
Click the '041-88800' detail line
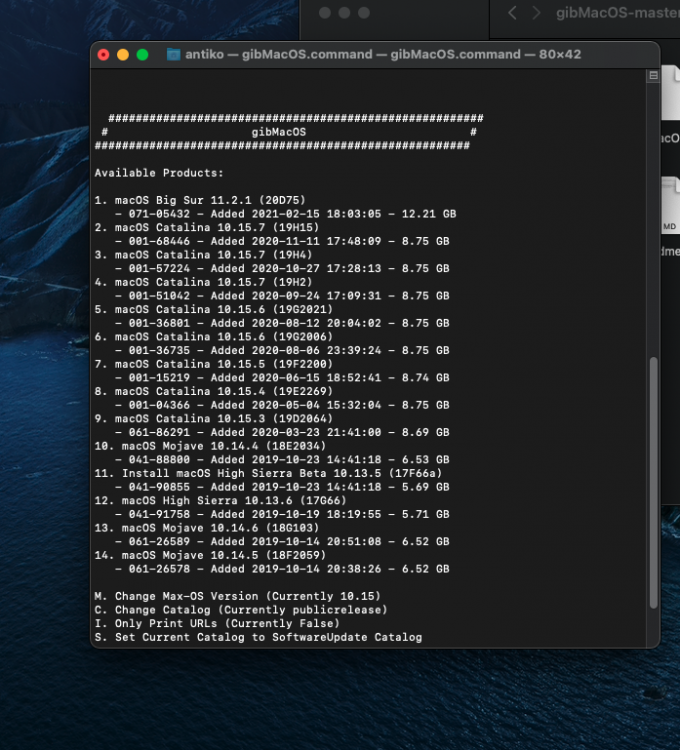[282, 459]
